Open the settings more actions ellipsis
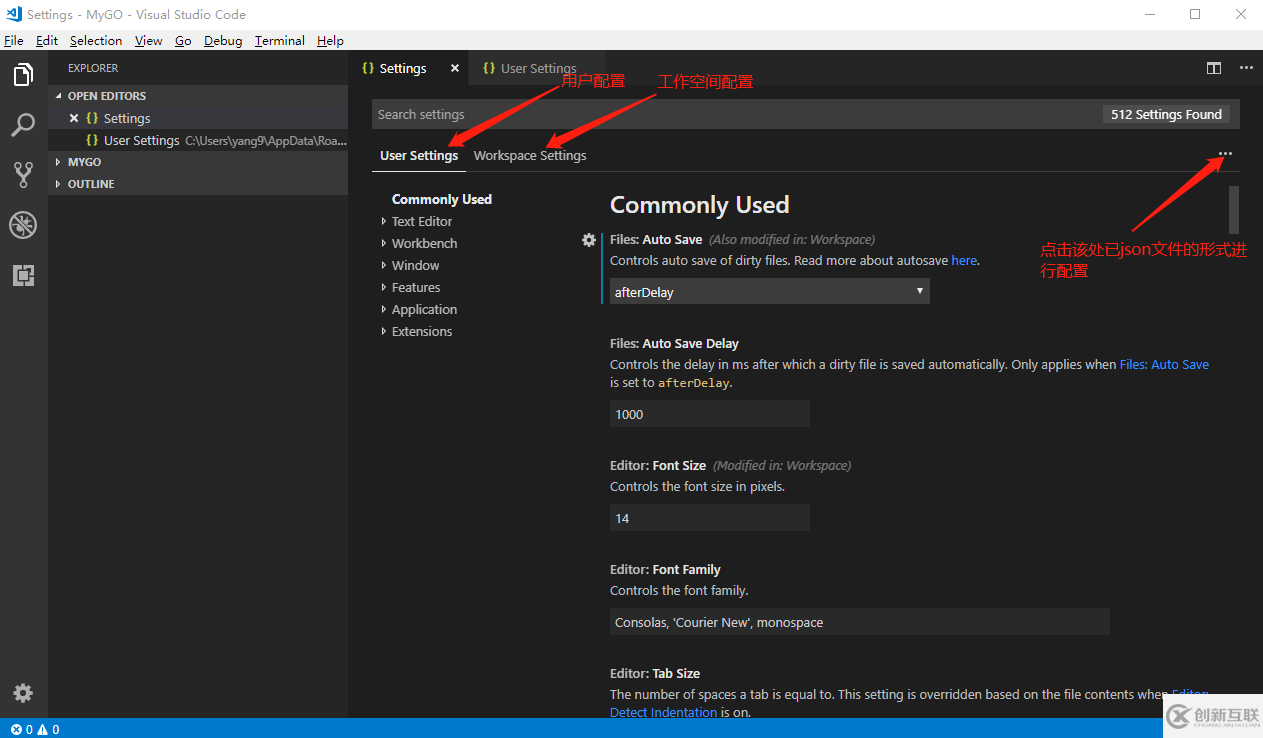Image resolution: width=1263 pixels, height=738 pixels. pos(1225,154)
